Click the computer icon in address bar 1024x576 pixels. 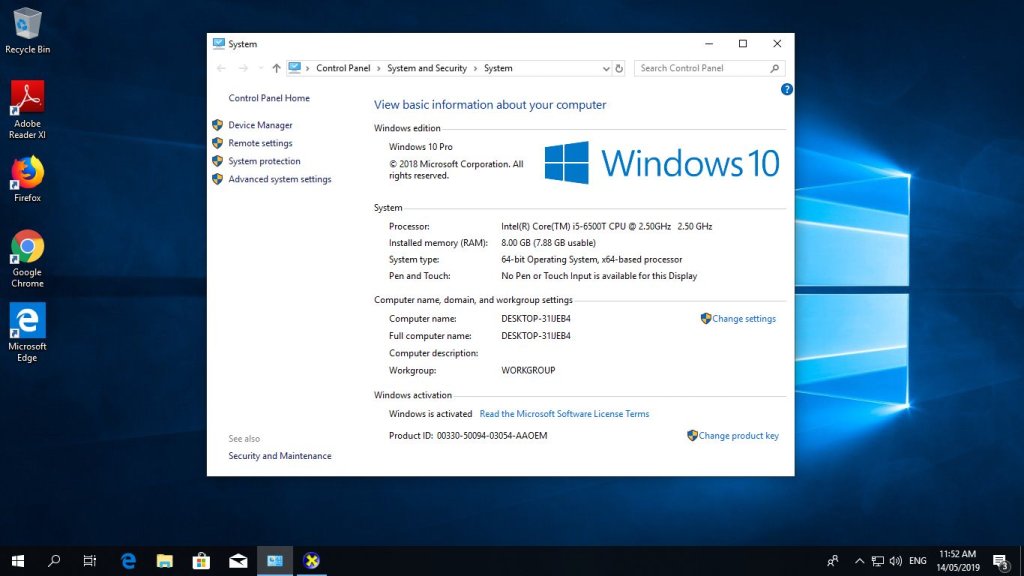tap(295, 68)
